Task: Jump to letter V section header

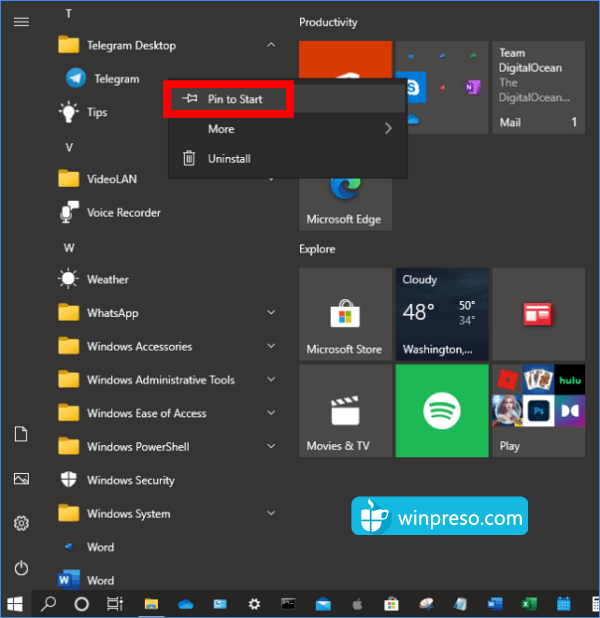Action: click(69, 148)
